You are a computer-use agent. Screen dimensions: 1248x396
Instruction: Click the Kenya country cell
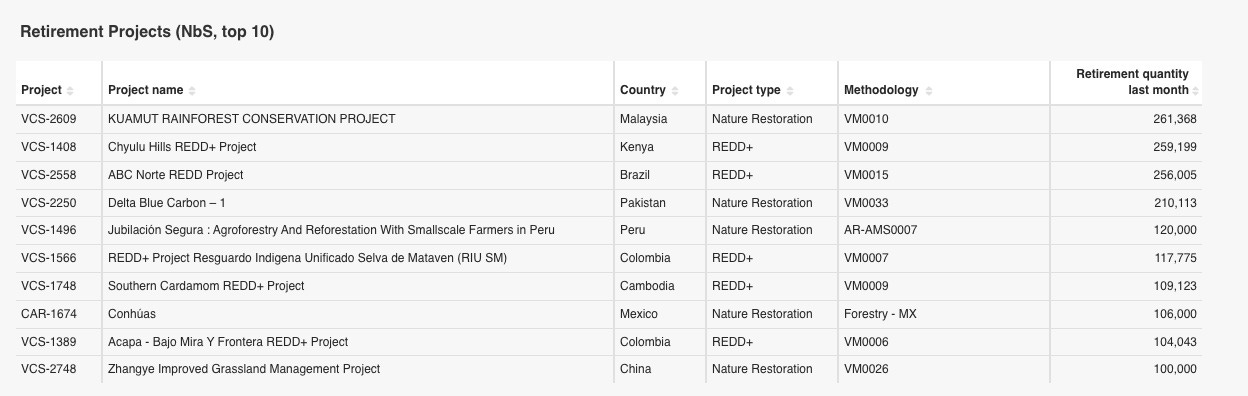tap(637, 147)
